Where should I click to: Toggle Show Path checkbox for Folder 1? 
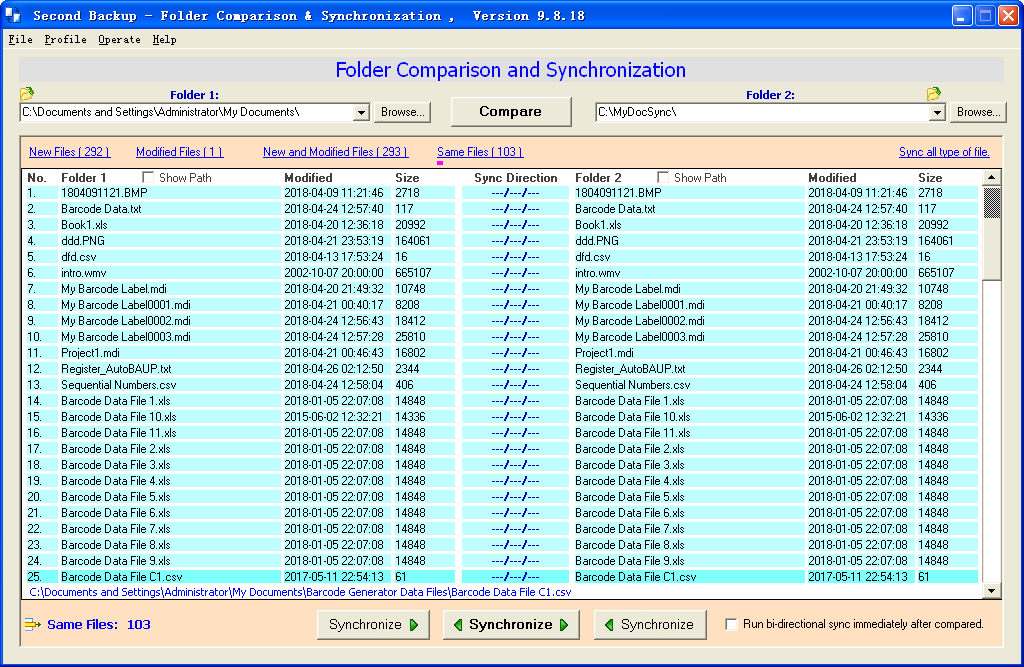148,178
